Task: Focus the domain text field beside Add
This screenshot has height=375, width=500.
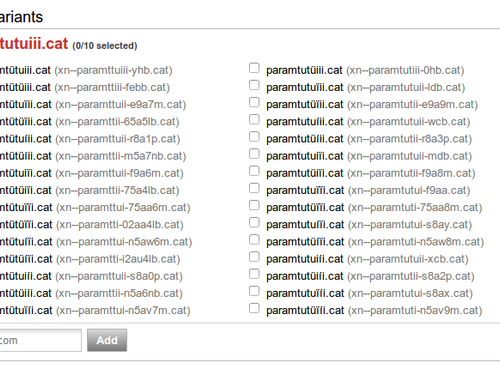Action: click(40, 340)
